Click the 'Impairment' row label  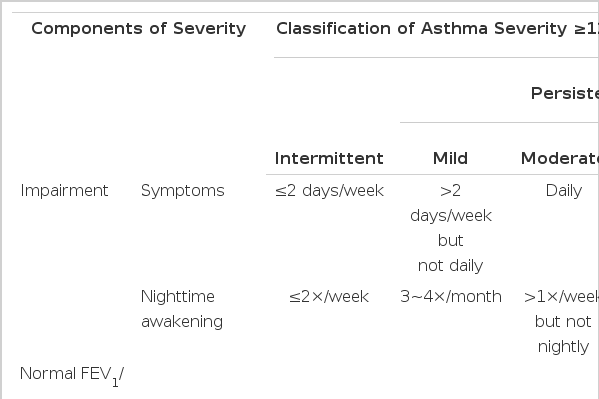tap(64, 190)
